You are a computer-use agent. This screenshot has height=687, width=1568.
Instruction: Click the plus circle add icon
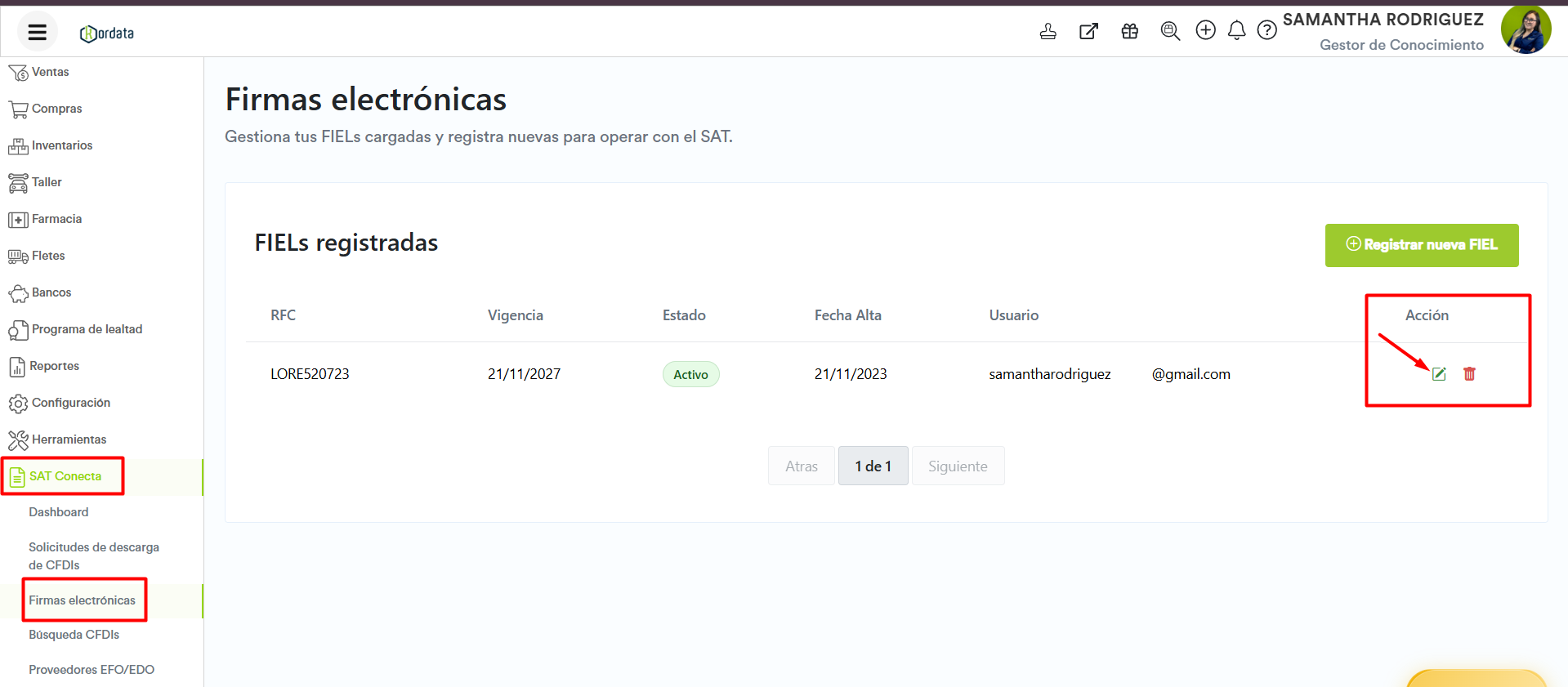point(1205,31)
